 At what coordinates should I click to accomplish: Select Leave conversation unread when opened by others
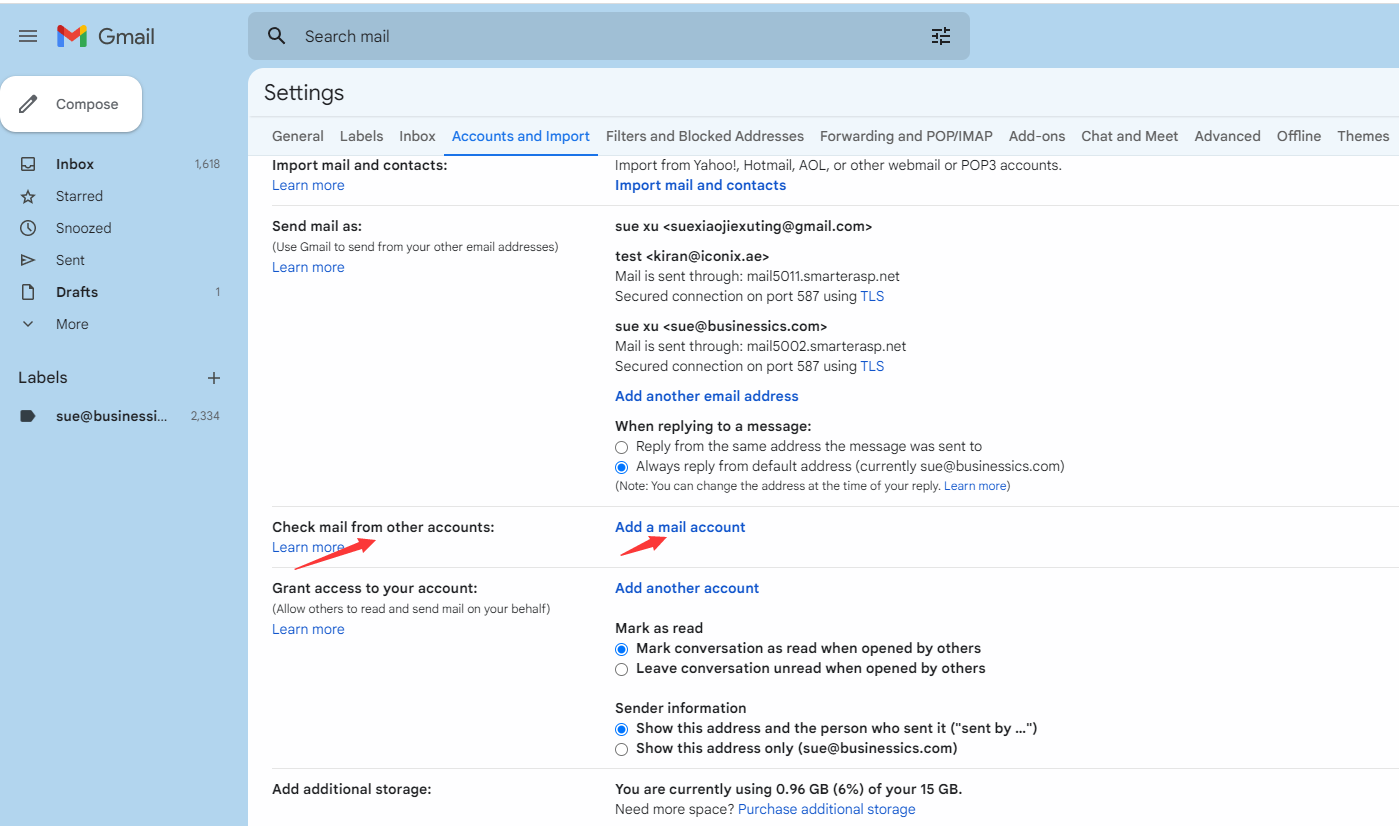coord(622,669)
